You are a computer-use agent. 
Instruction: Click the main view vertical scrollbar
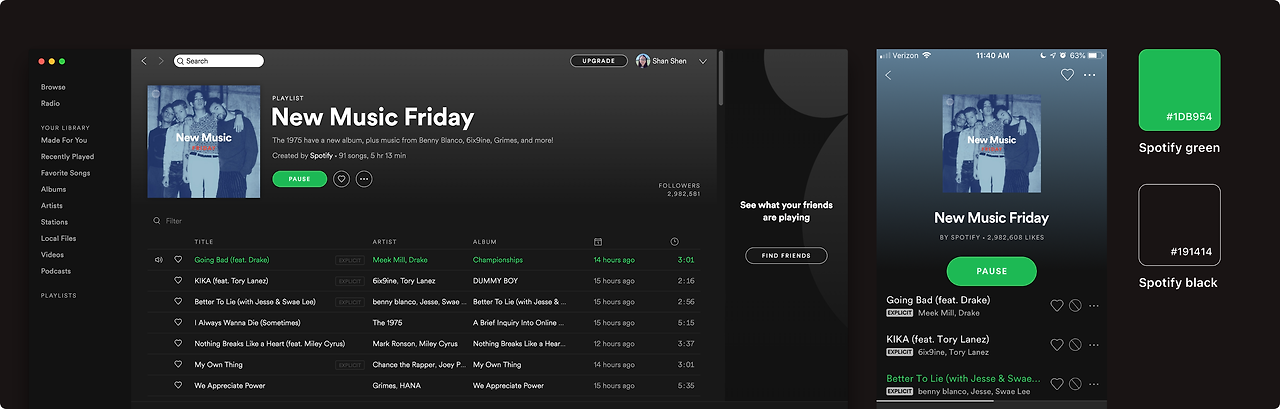pos(721,78)
